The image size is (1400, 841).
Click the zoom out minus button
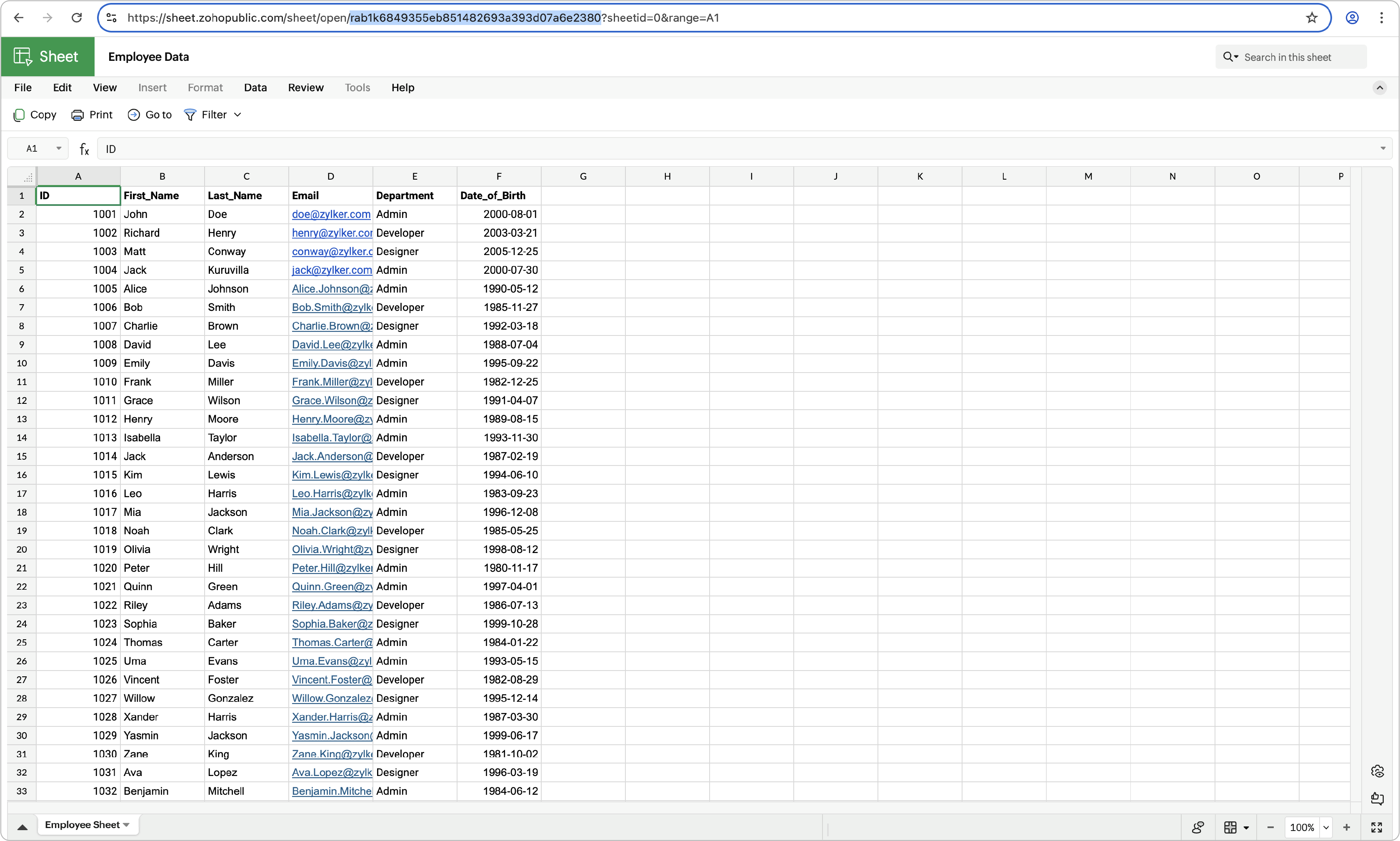[1270, 827]
